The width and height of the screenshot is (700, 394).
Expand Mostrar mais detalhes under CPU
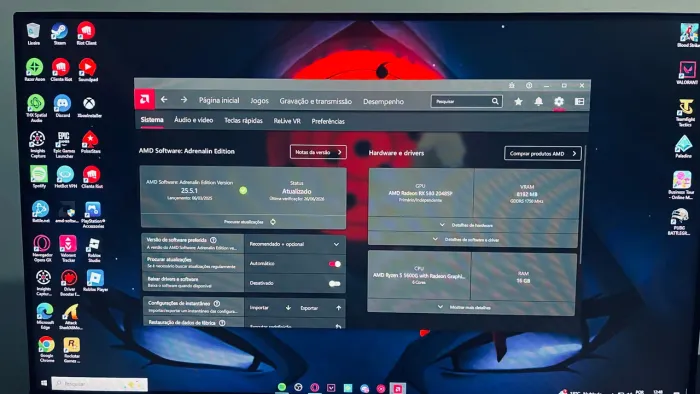[464, 307]
